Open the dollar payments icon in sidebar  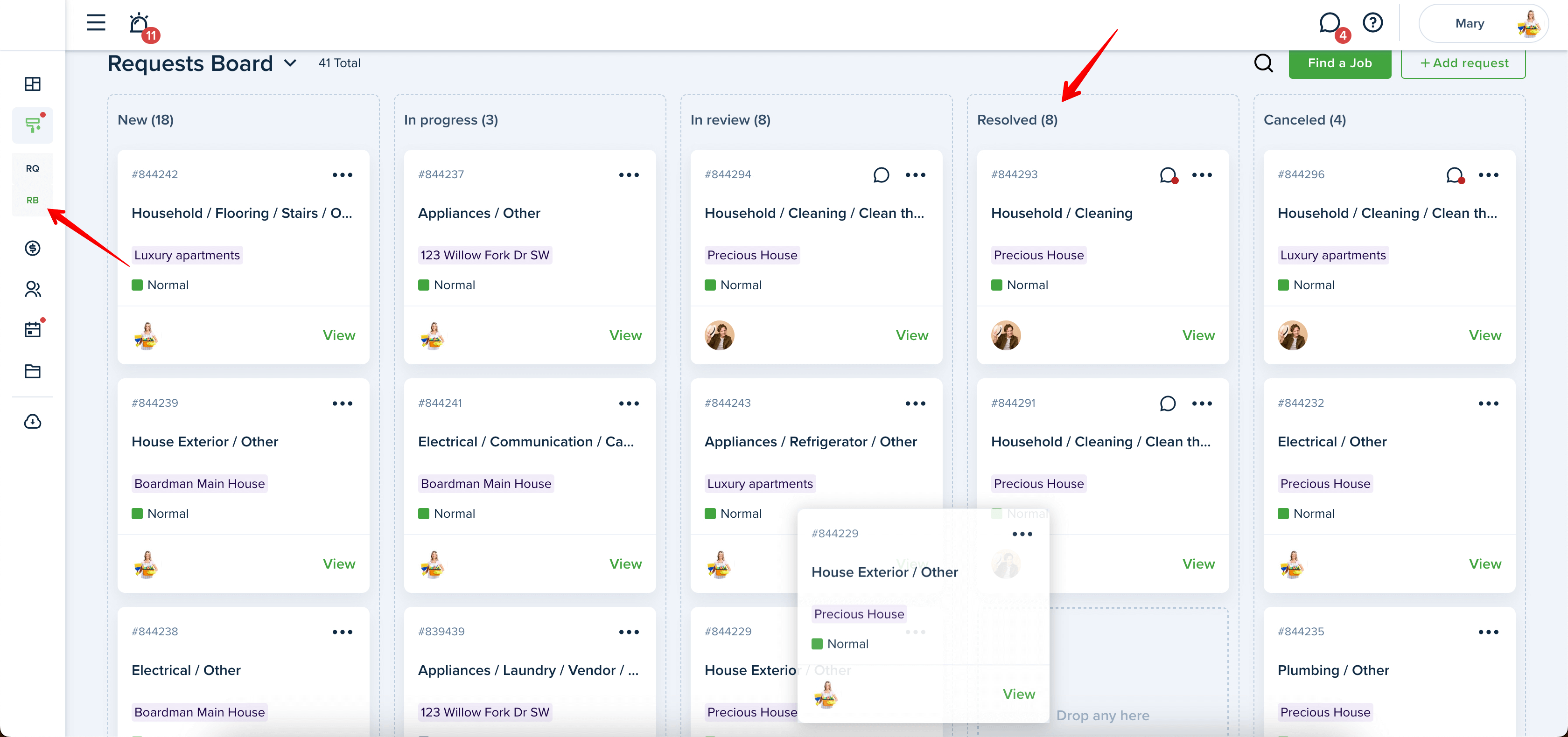pyautogui.click(x=32, y=248)
